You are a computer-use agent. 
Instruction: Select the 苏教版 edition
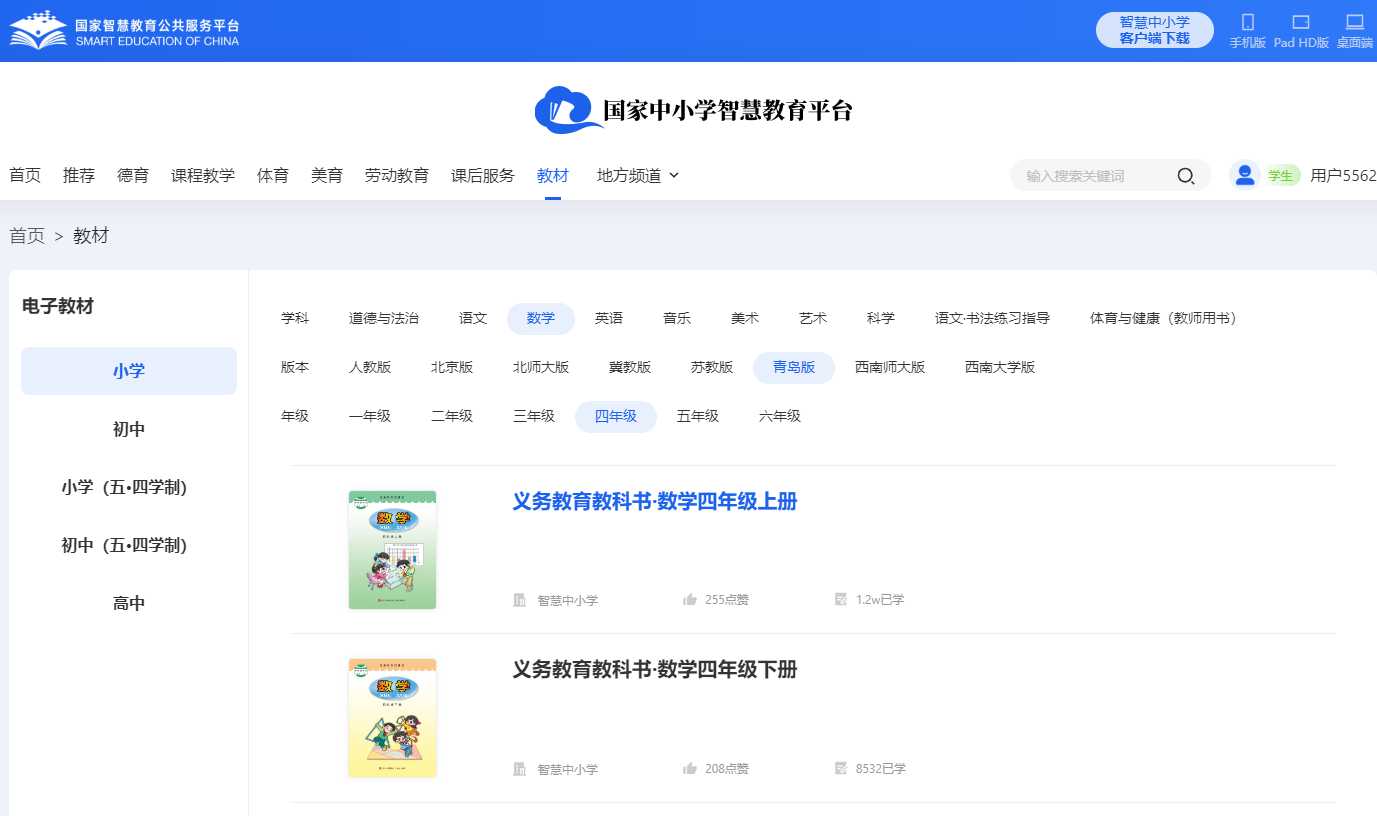[712, 367]
